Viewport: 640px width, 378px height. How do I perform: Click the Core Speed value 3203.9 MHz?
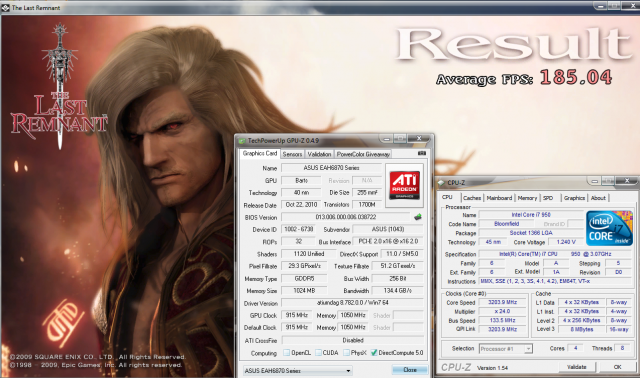(x=502, y=302)
